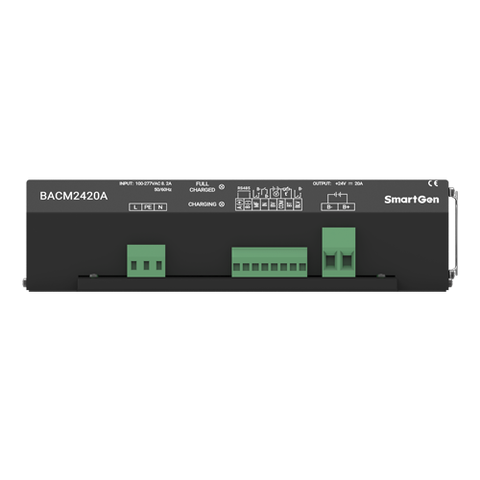Click the A(+) terminal label in RS485 group

pos(239,205)
